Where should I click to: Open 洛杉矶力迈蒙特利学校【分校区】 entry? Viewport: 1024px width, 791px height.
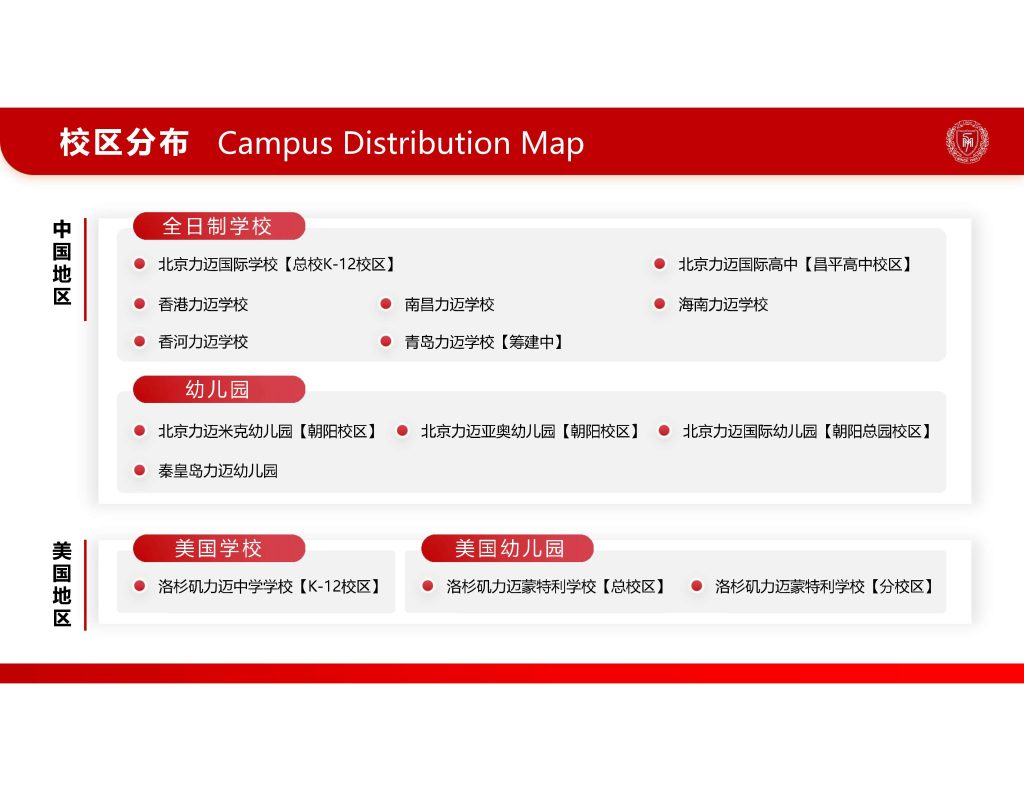click(825, 587)
